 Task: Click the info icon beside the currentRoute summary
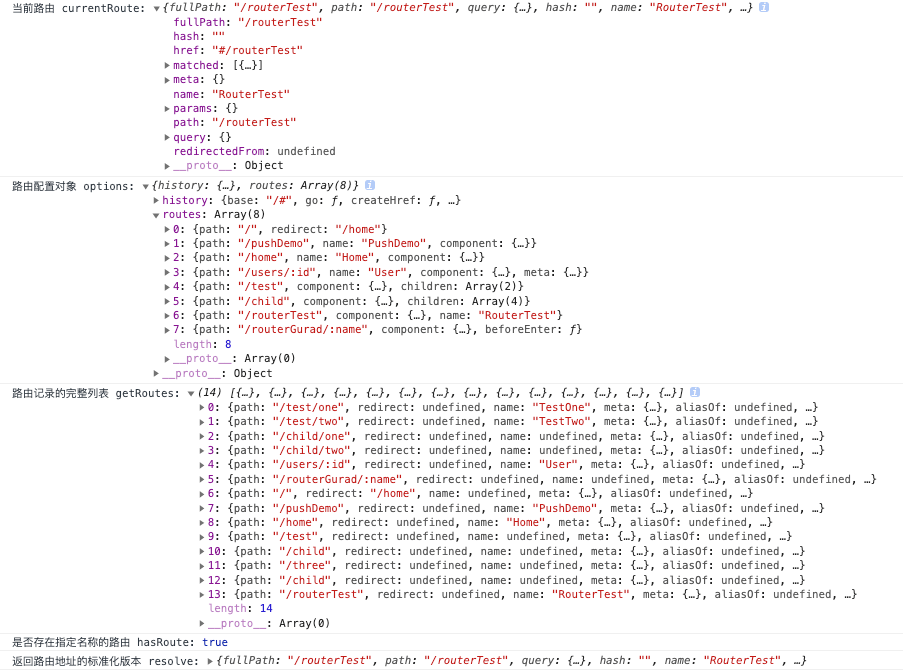pos(764,7)
